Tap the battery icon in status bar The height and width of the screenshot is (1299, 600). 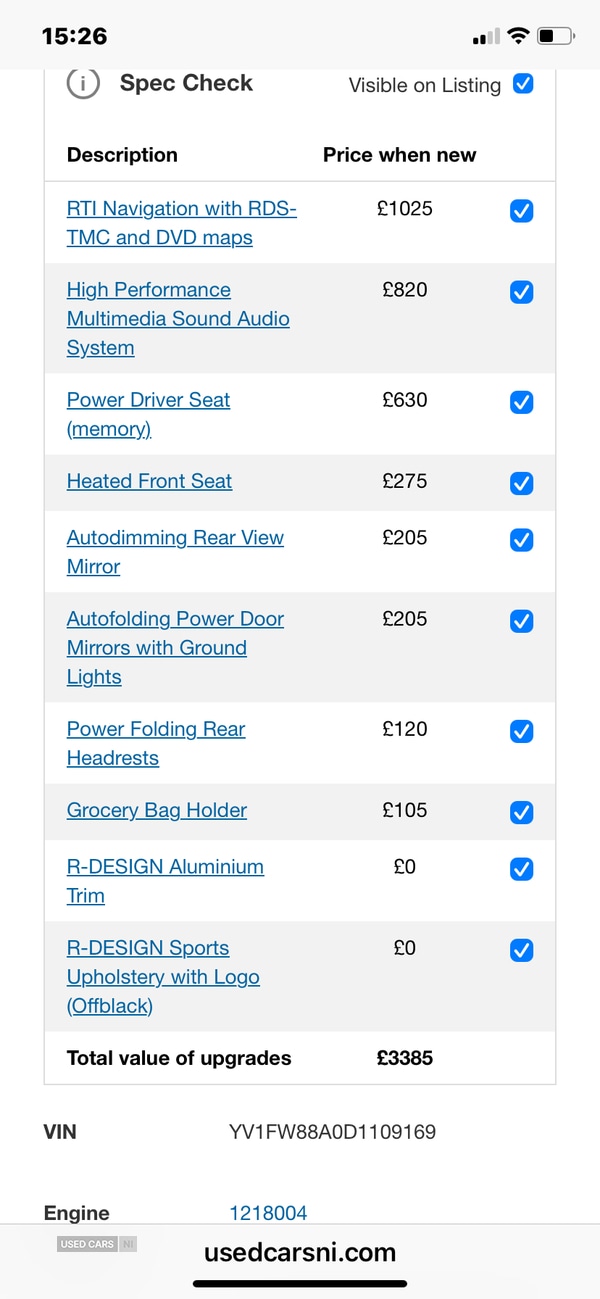point(555,37)
